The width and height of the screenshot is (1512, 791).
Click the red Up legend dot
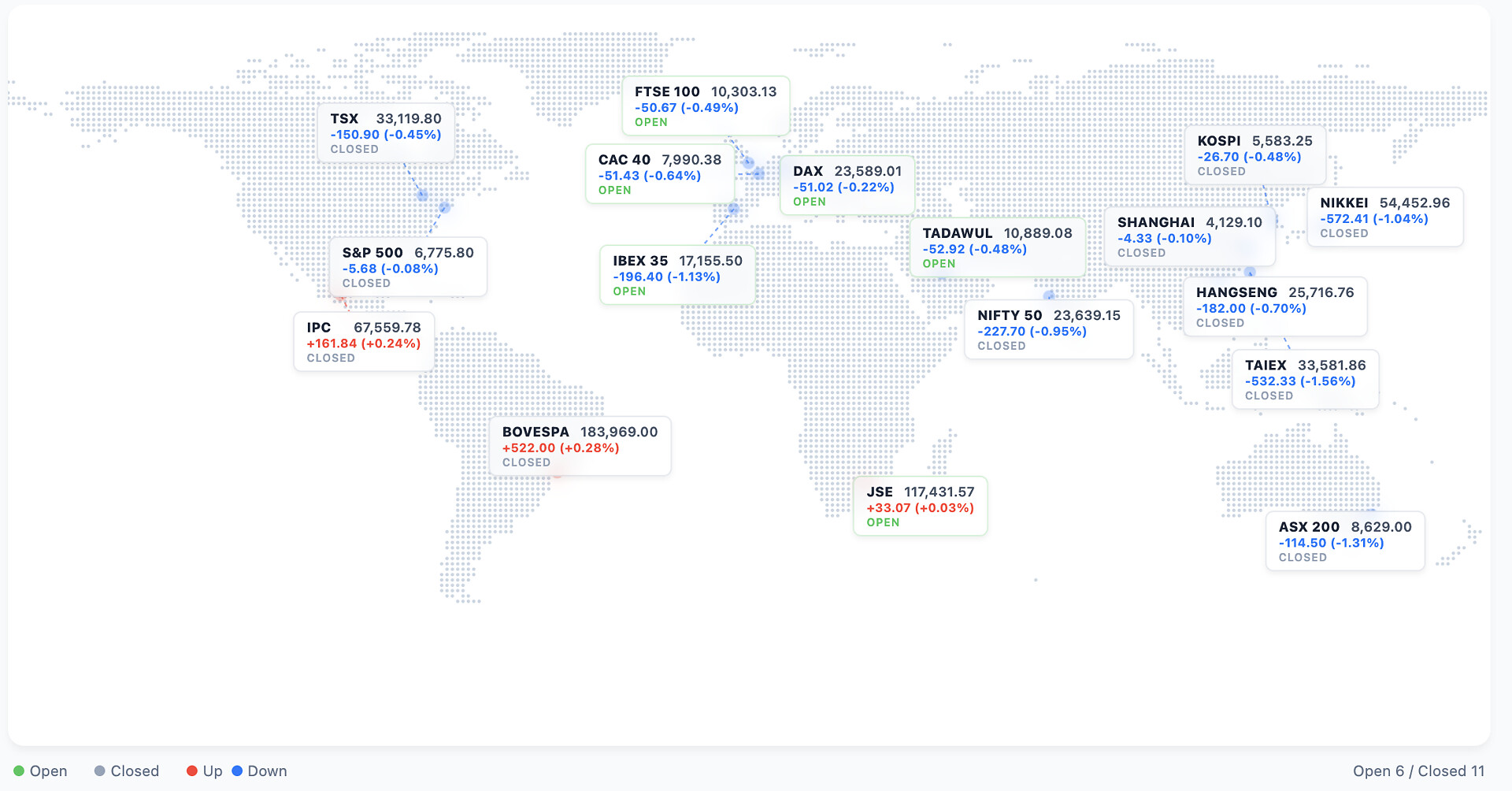click(x=191, y=771)
